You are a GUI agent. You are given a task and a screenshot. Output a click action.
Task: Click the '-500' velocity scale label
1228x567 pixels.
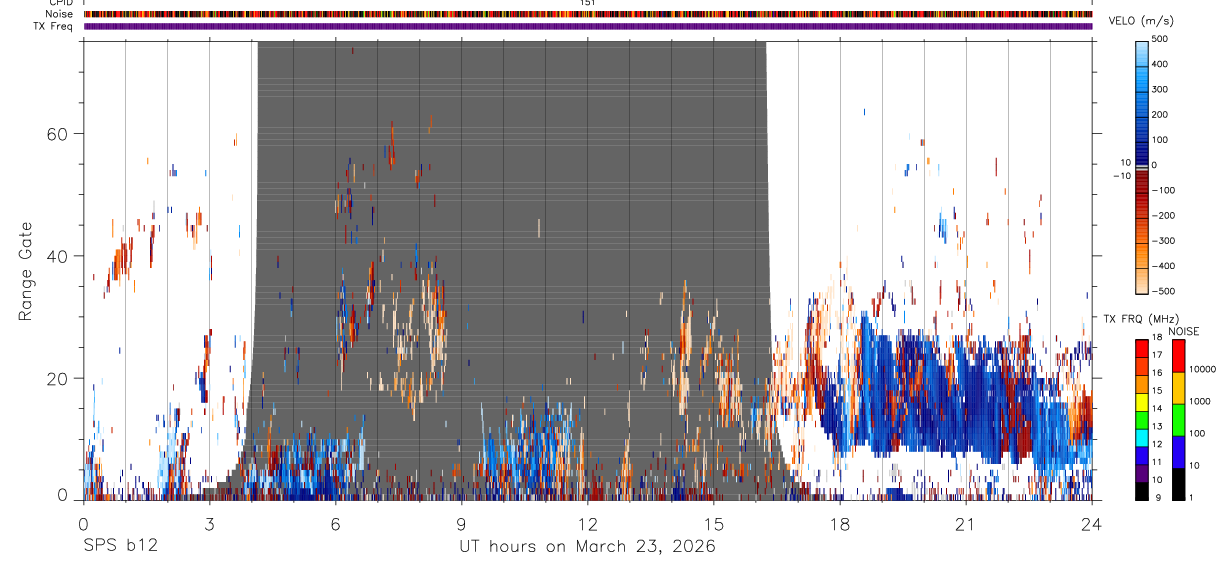[x=1165, y=291]
